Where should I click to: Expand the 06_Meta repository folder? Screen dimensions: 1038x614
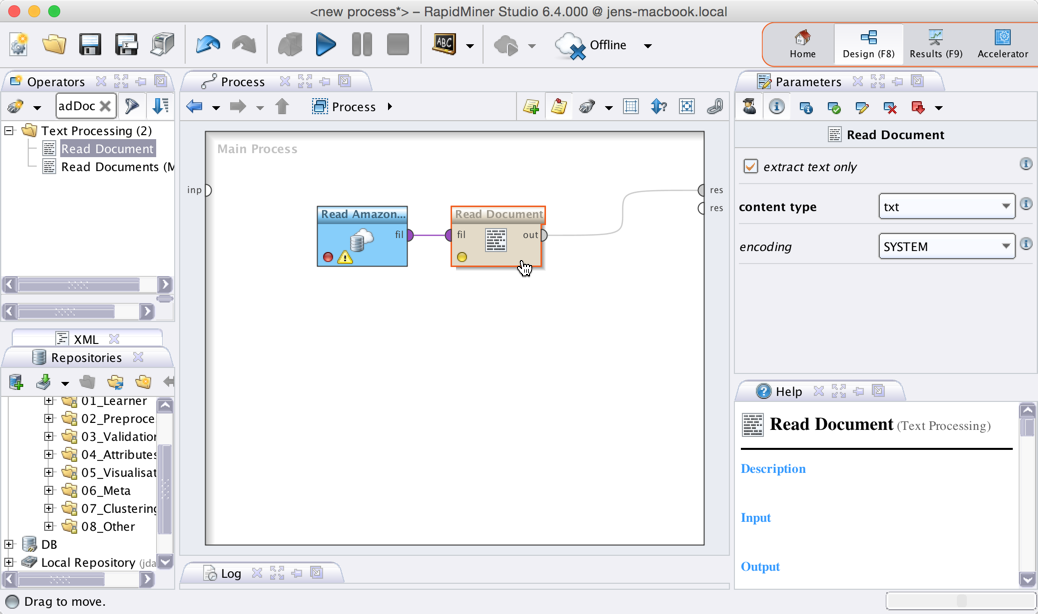pyautogui.click(x=49, y=491)
